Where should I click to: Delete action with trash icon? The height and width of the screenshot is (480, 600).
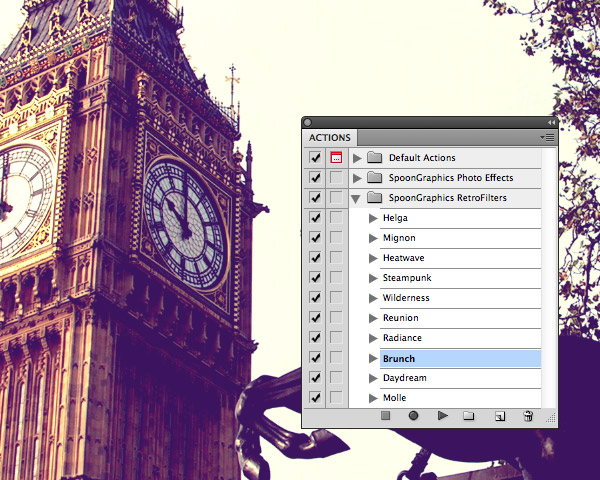[528, 415]
